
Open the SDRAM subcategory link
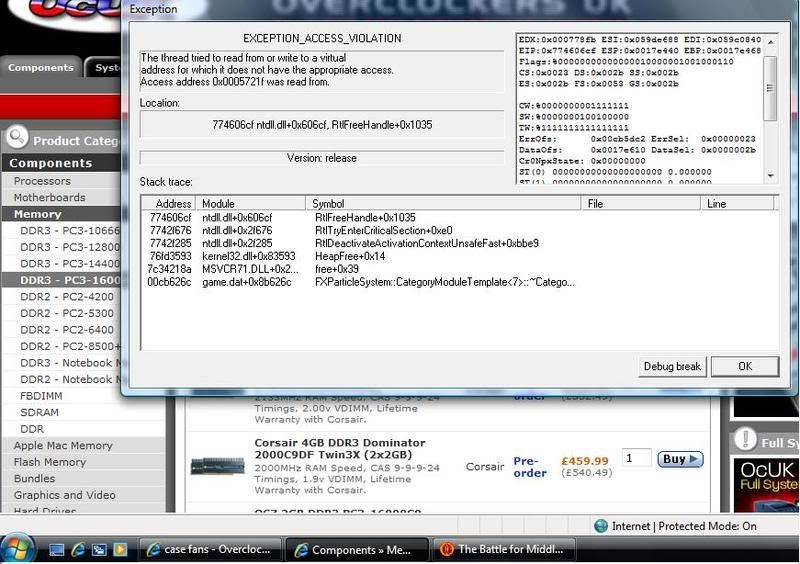[x=39, y=412]
